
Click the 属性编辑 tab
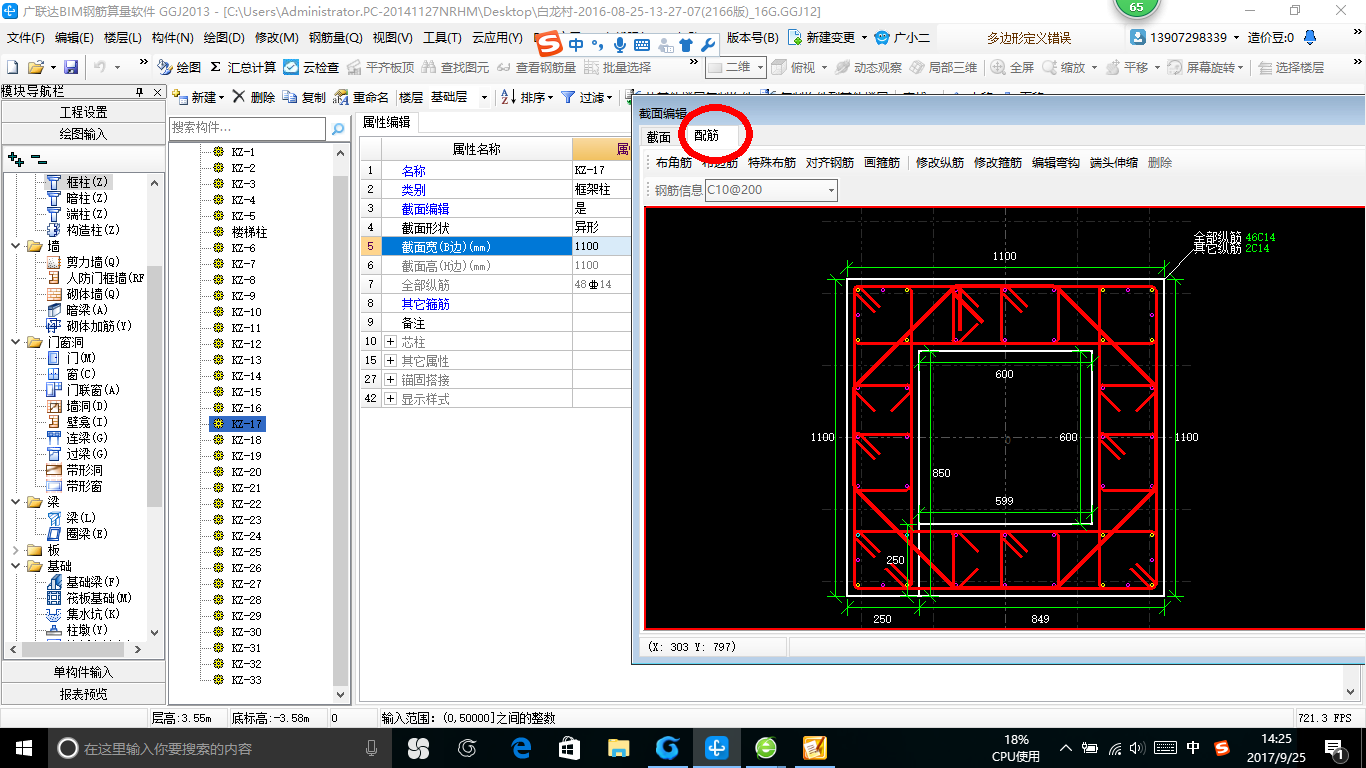tap(386, 122)
